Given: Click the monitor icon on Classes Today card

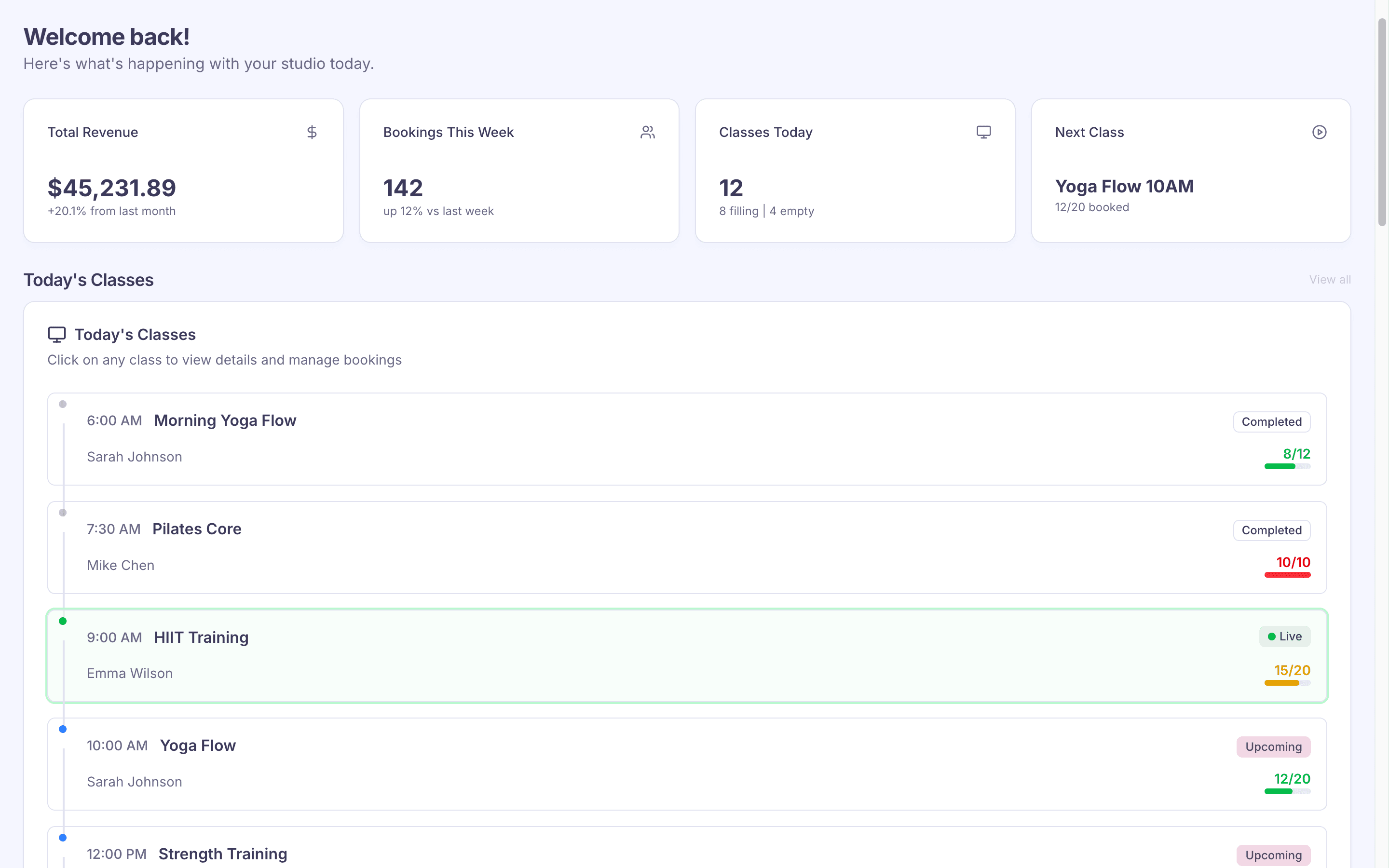Looking at the screenshot, I should click(983, 133).
